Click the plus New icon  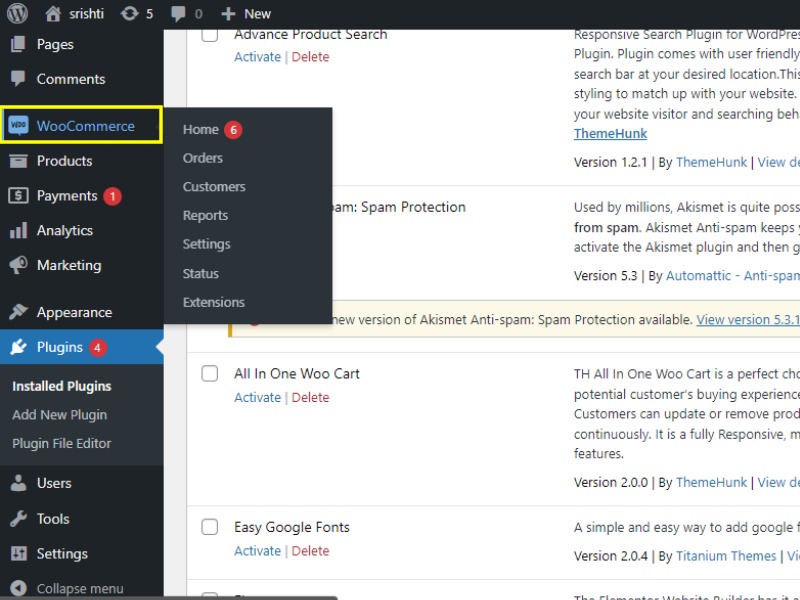pos(228,14)
